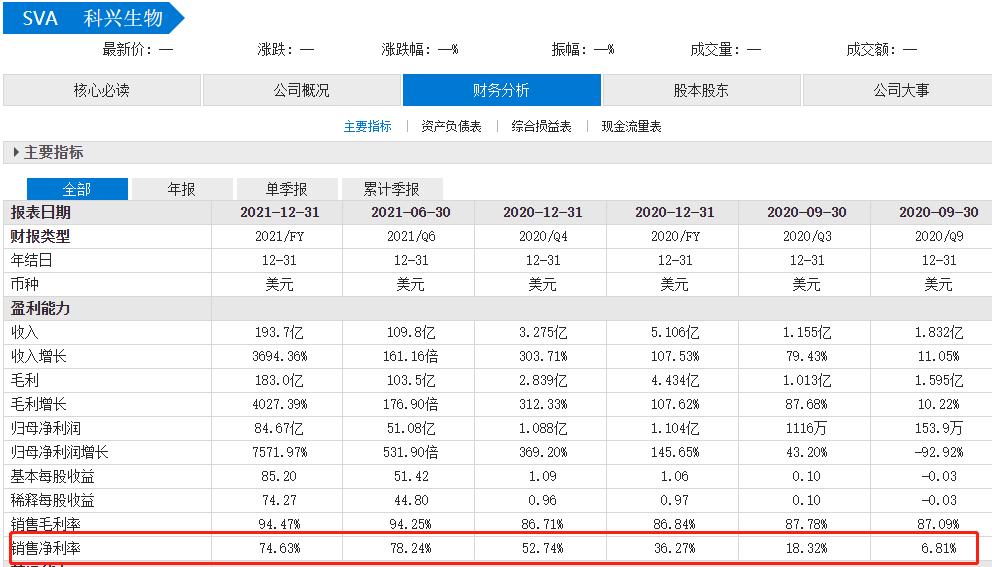
Task: Filter by 累计季报
Action: (392, 189)
